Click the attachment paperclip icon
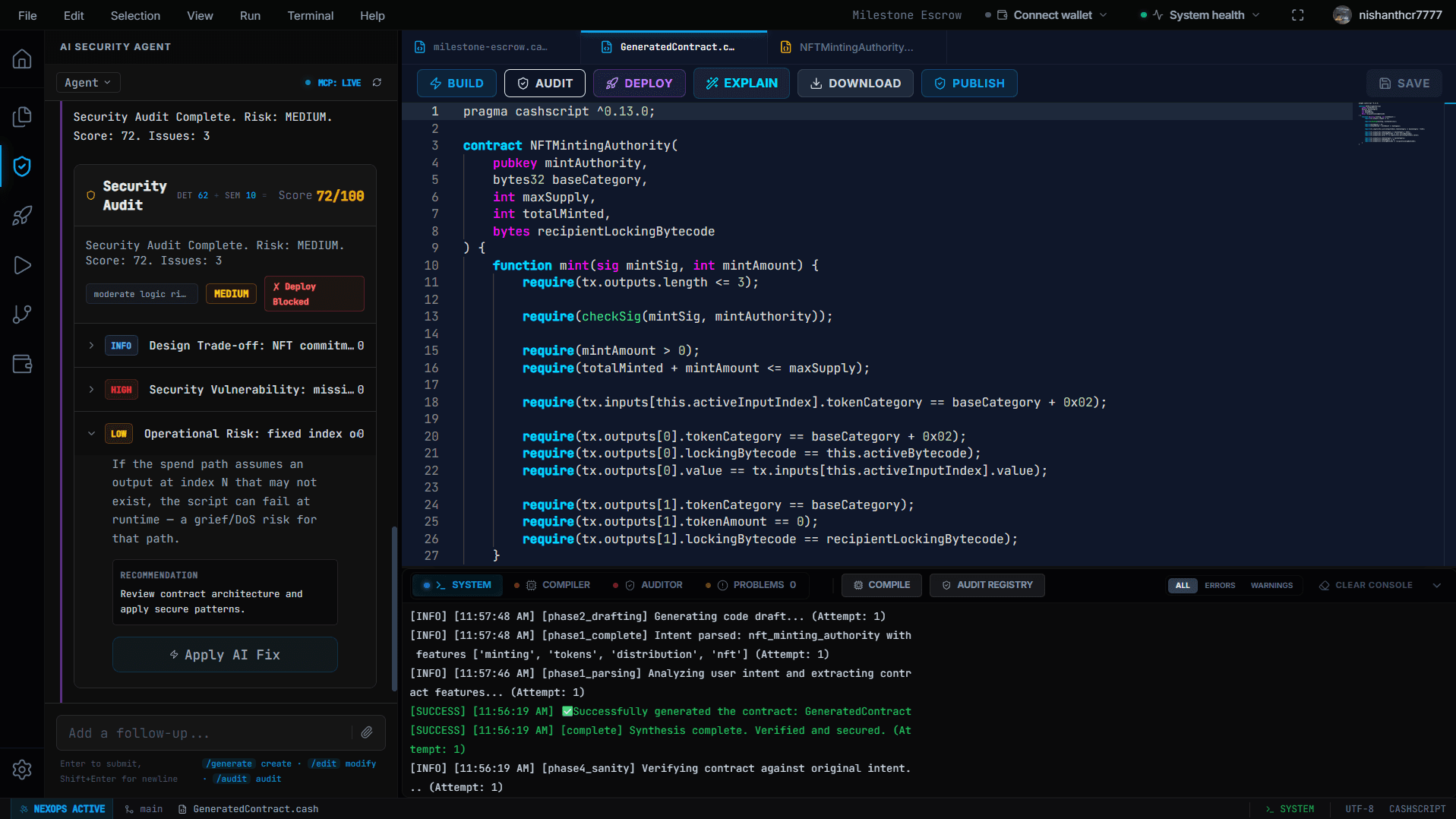The image size is (1456, 819). (367, 732)
